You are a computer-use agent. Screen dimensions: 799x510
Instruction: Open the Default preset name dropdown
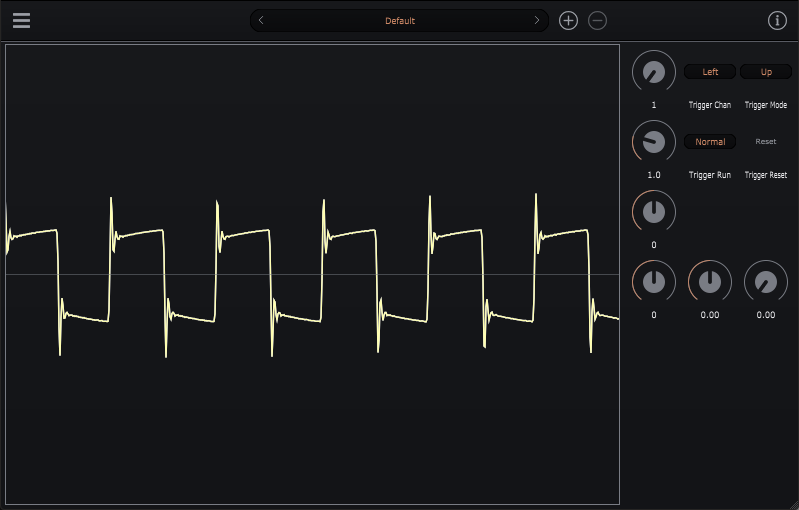click(x=400, y=20)
